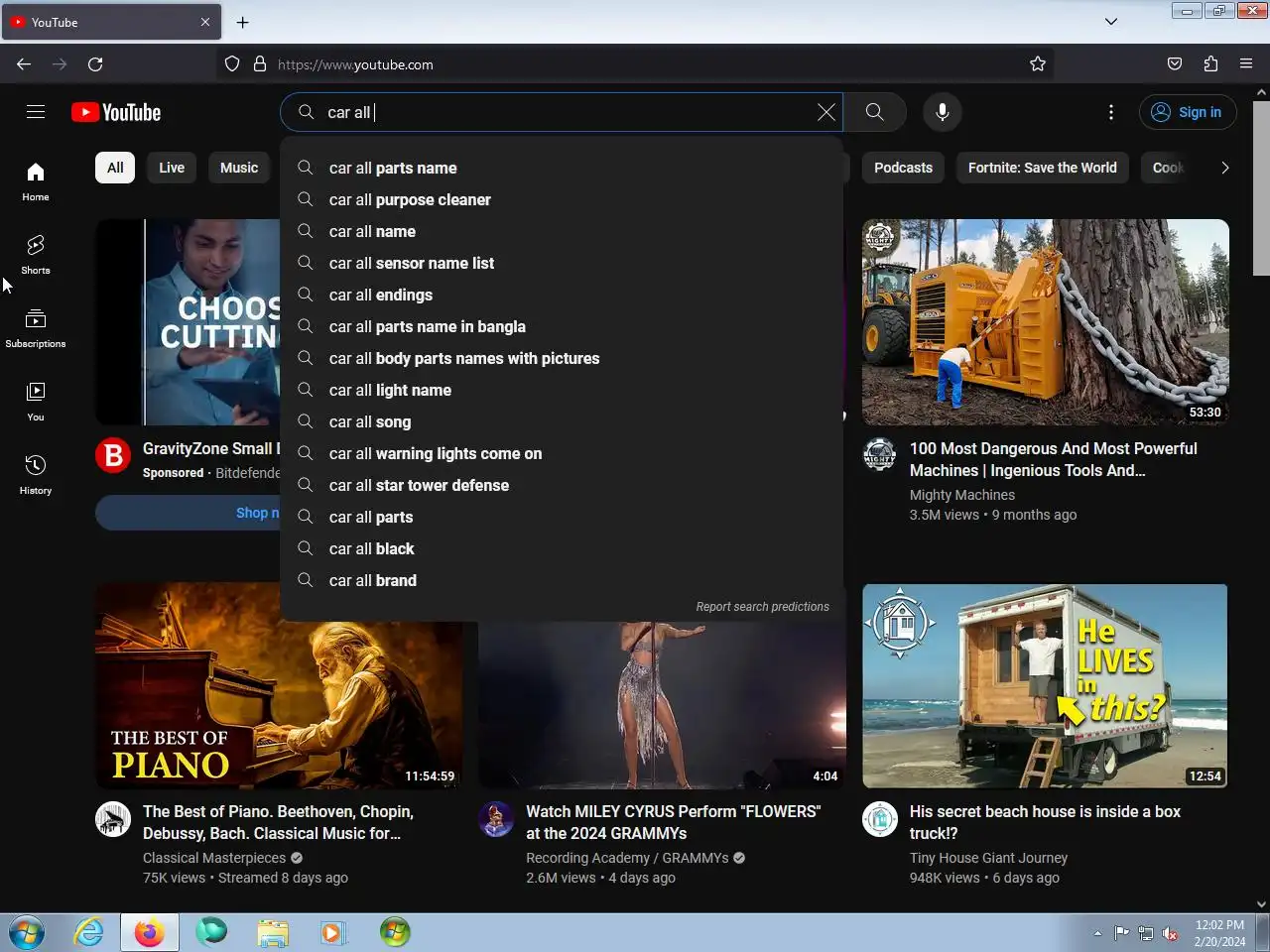This screenshot has height=952, width=1270.
Task: Show site security lock info
Action: click(x=260, y=64)
